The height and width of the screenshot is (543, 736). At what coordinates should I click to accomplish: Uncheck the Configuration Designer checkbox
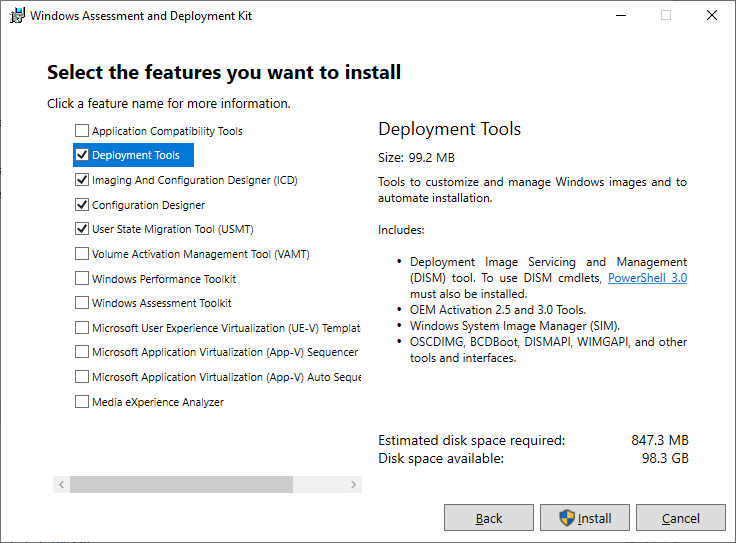[x=82, y=205]
